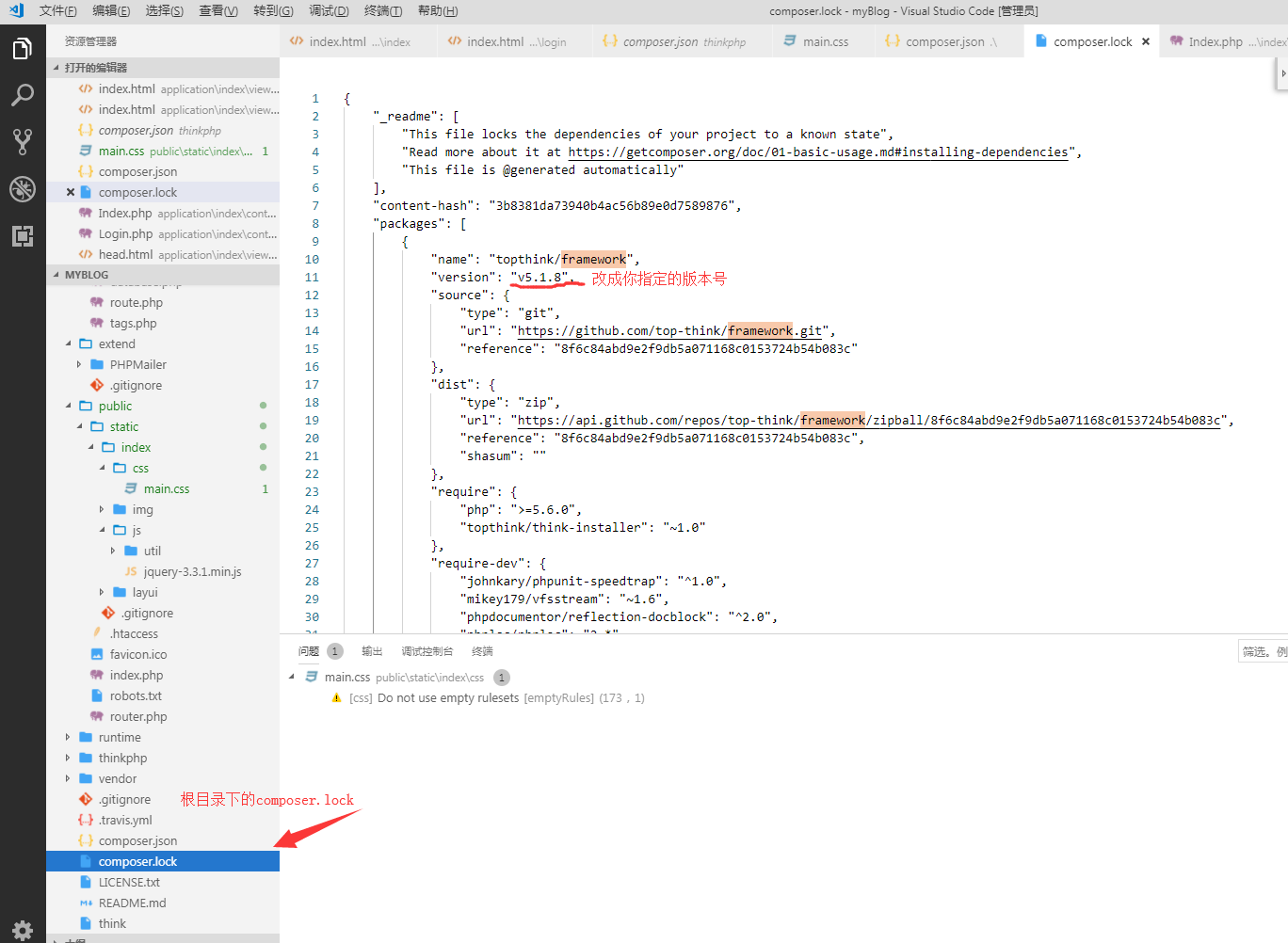Click the problems filter input field

(x=1264, y=651)
